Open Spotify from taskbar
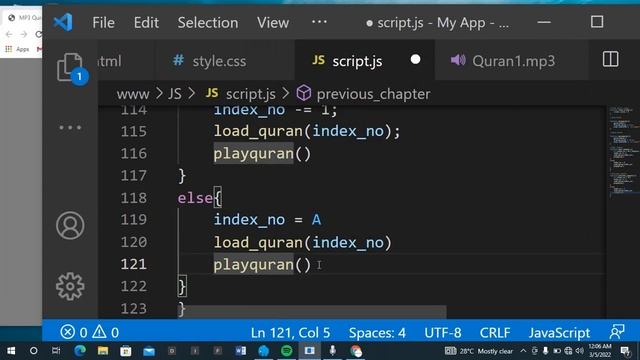This screenshot has width=640, height=360. (287, 351)
